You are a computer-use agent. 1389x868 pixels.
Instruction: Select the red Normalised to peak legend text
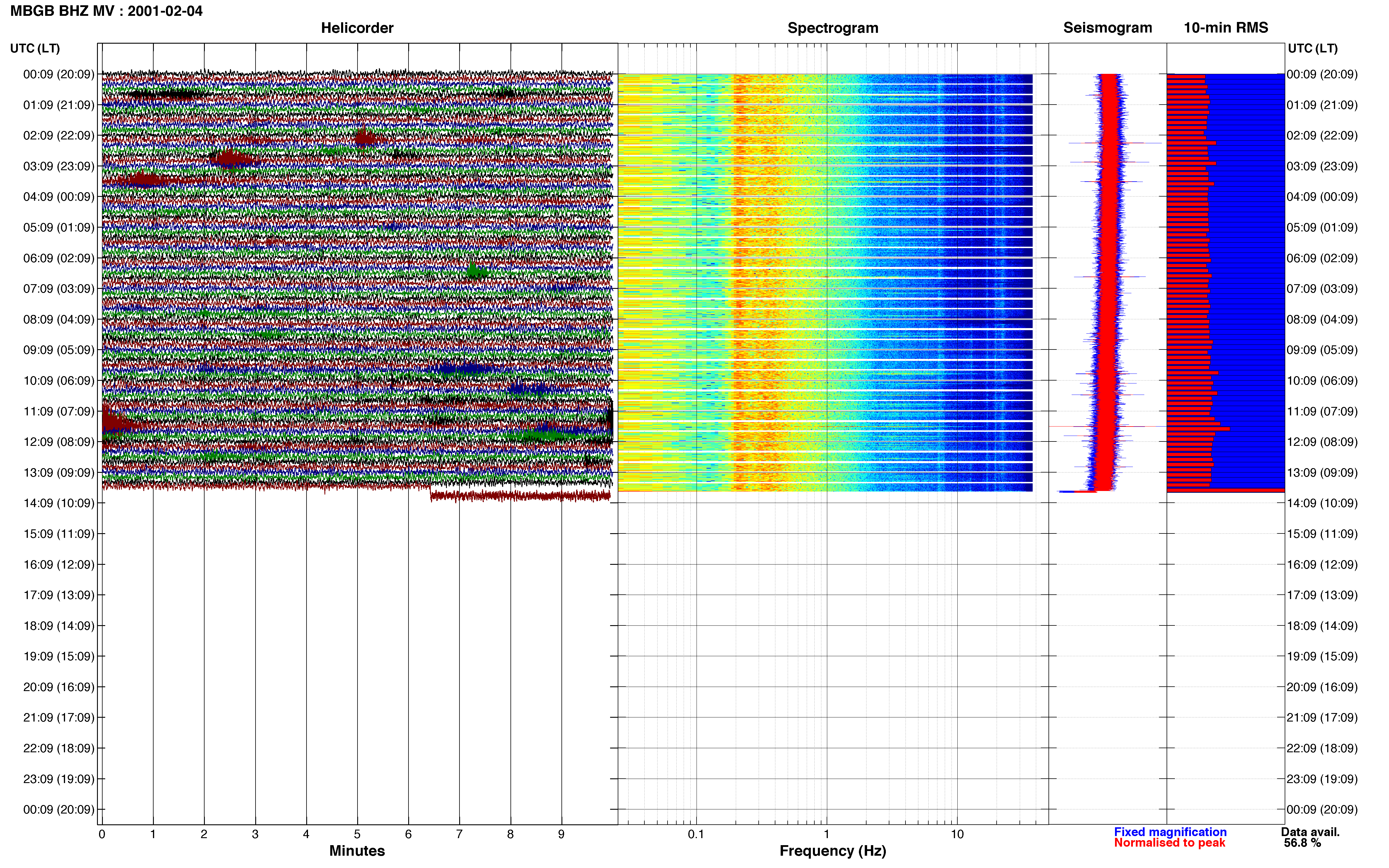tap(1170, 843)
